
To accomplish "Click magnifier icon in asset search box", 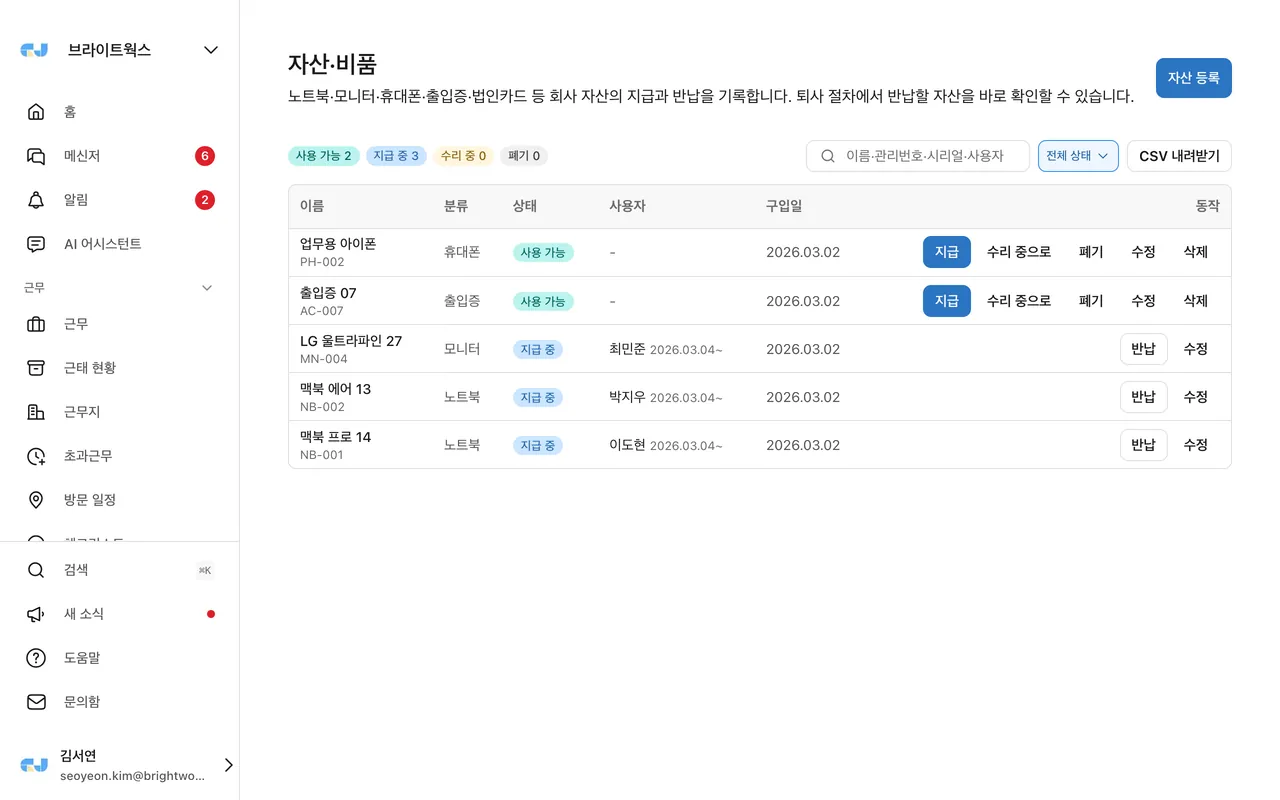I will coord(828,156).
